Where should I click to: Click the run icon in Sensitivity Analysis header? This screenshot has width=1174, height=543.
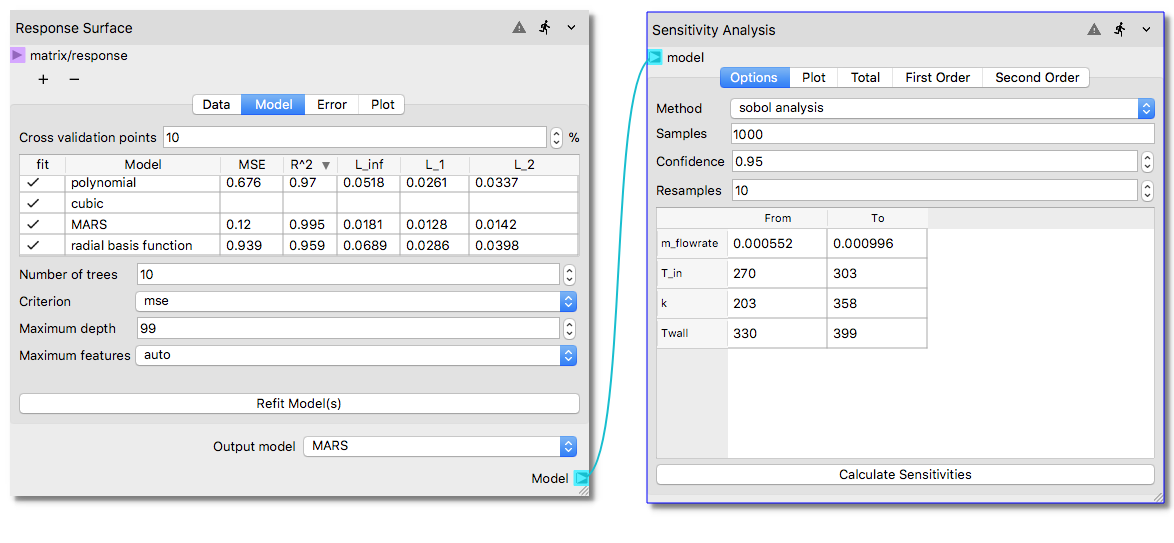(1120, 30)
